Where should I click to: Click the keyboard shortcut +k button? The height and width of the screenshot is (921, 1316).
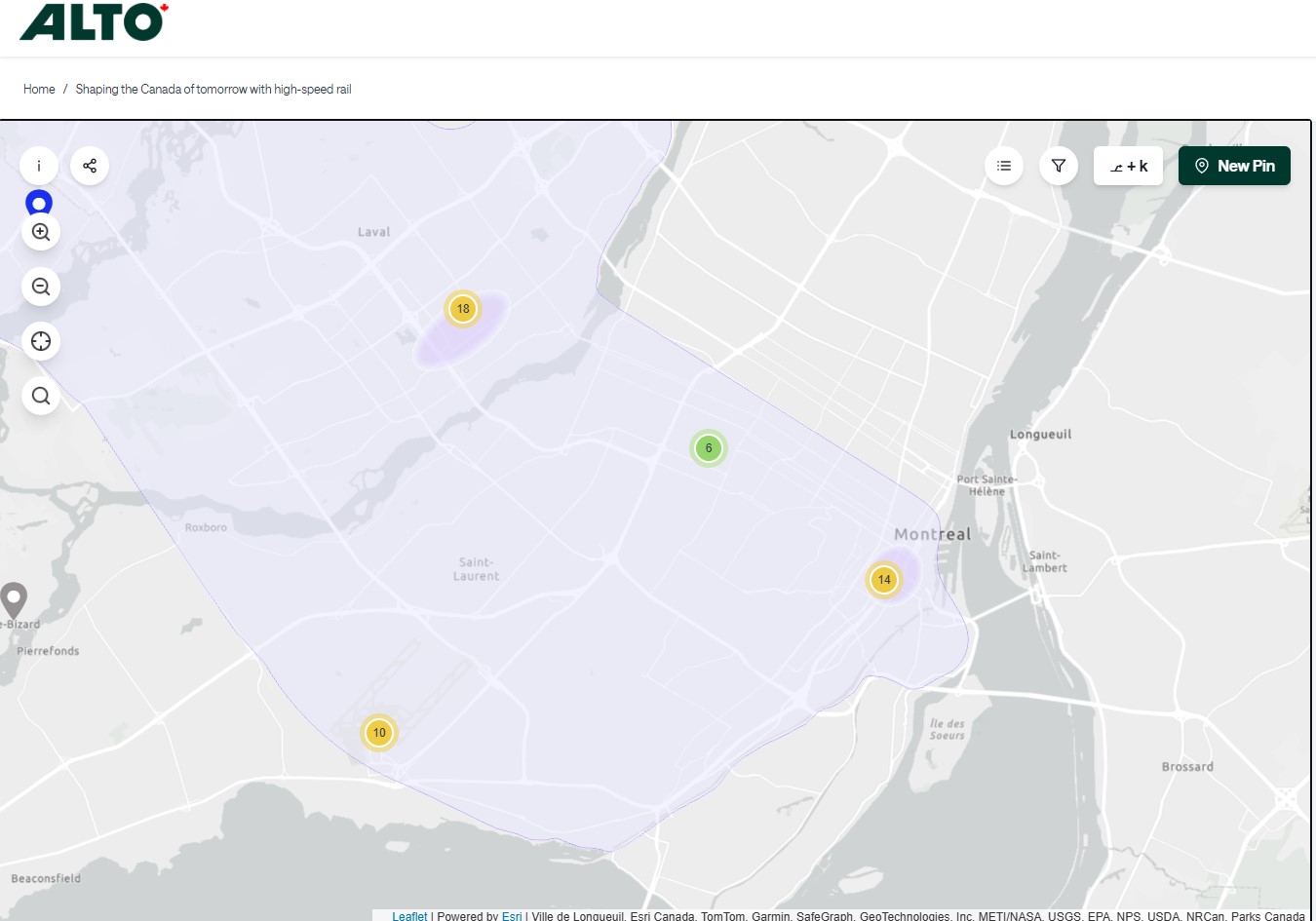point(1129,166)
